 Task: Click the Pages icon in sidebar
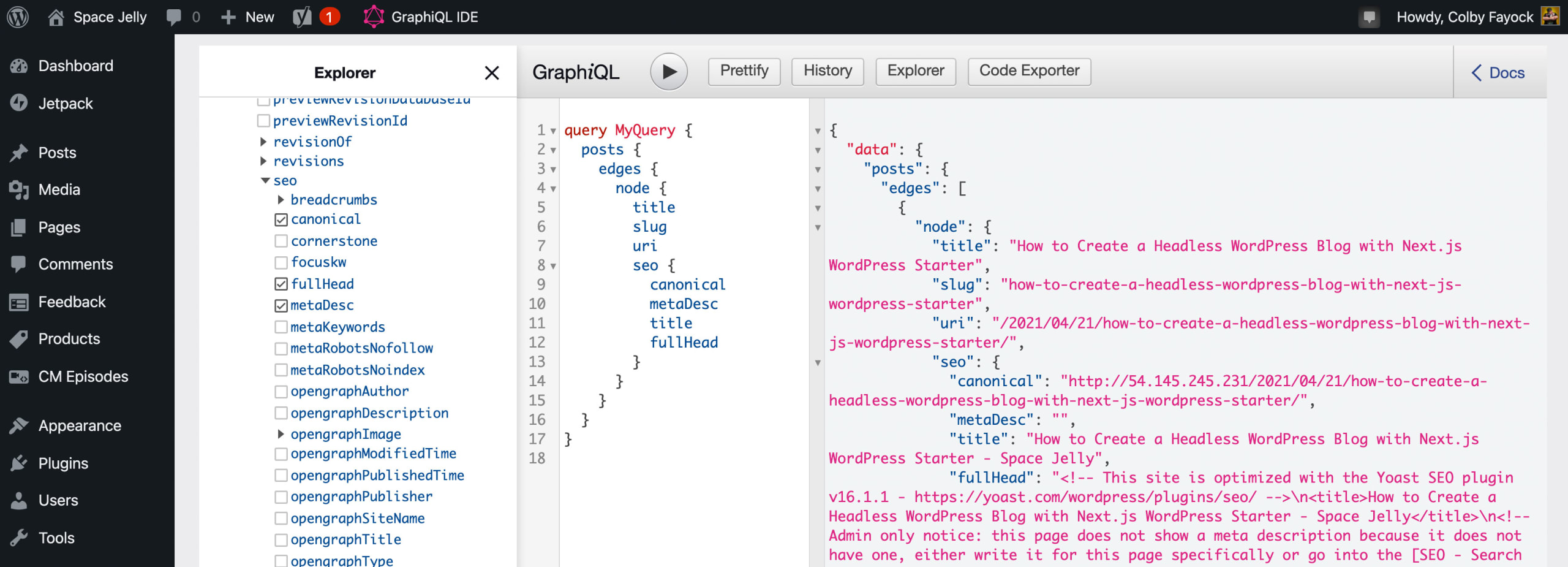[x=19, y=227]
